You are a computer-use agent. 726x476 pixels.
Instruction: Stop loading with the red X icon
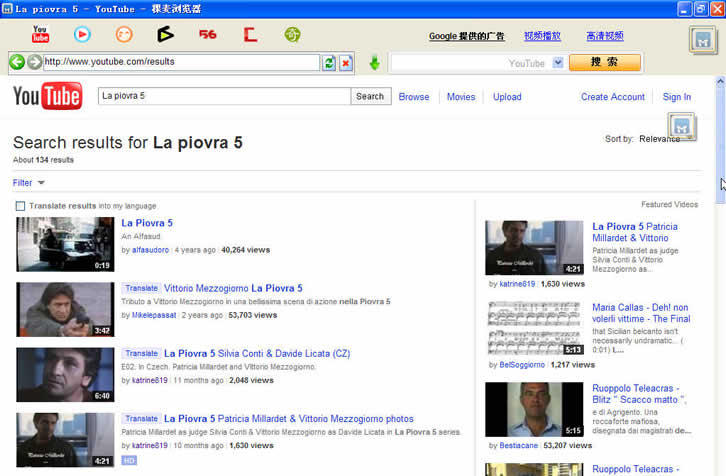point(346,63)
